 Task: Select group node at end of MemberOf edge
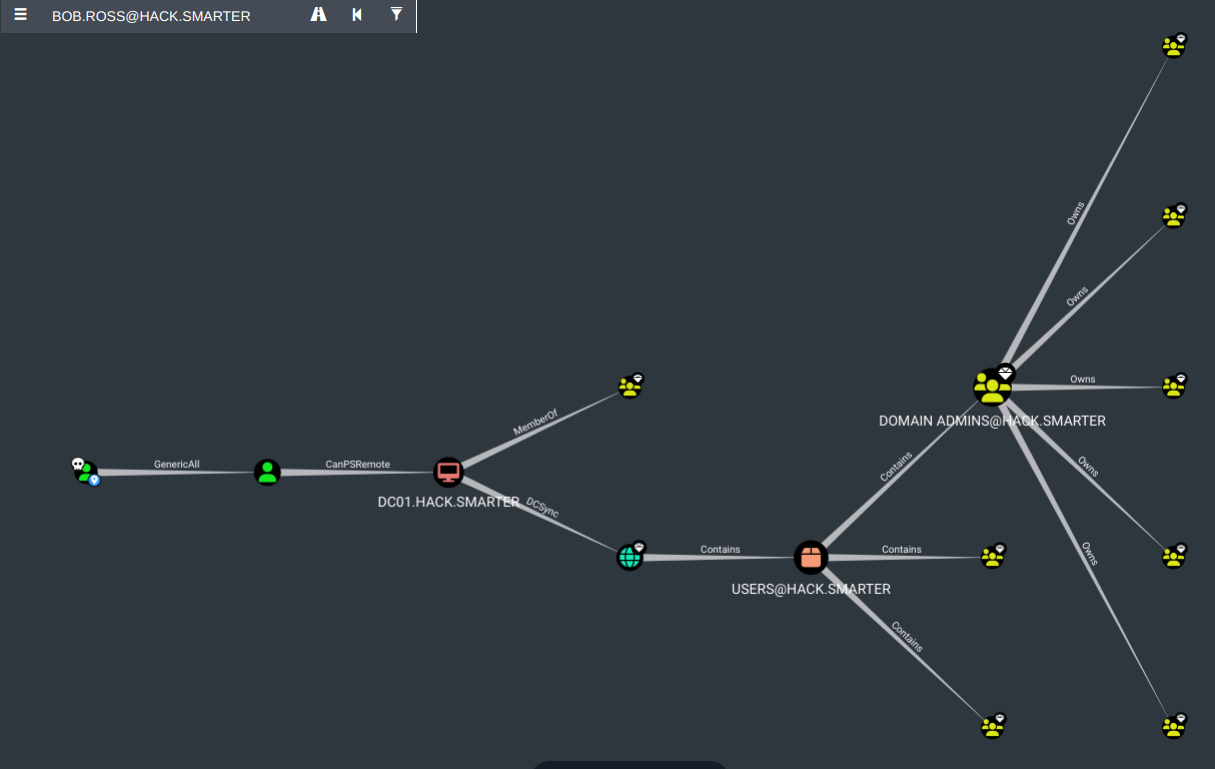pyautogui.click(x=630, y=387)
